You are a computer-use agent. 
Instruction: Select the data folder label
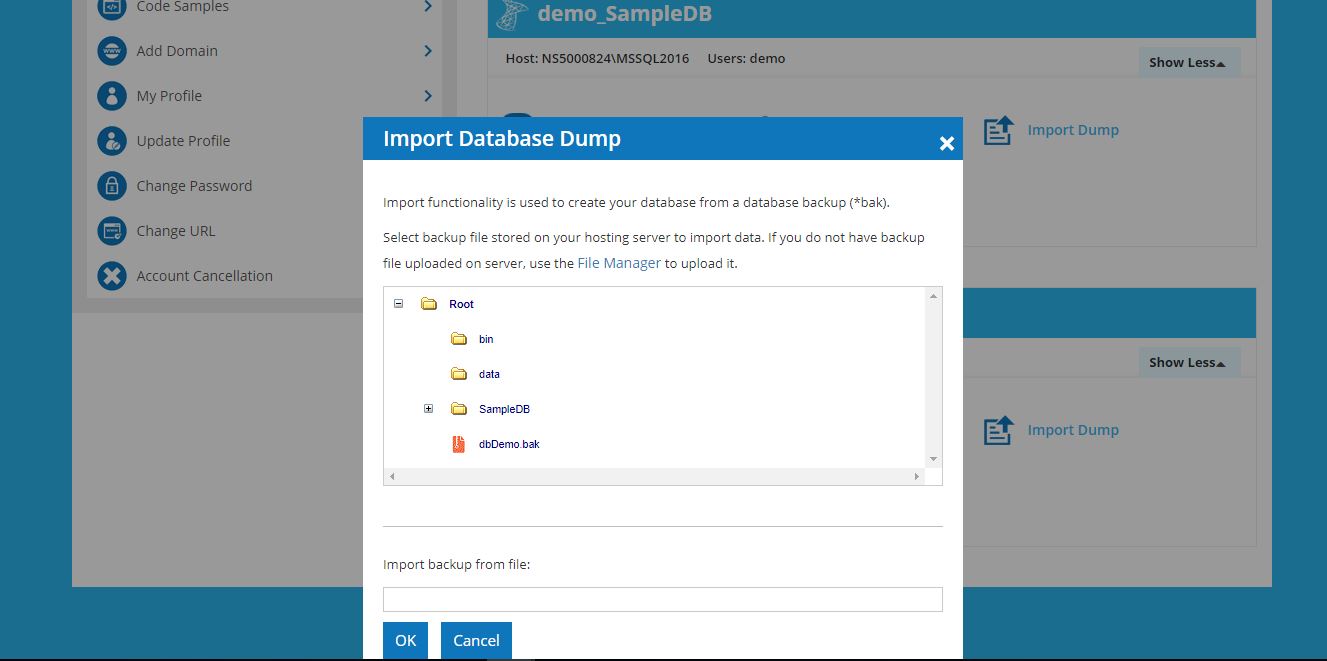(489, 374)
